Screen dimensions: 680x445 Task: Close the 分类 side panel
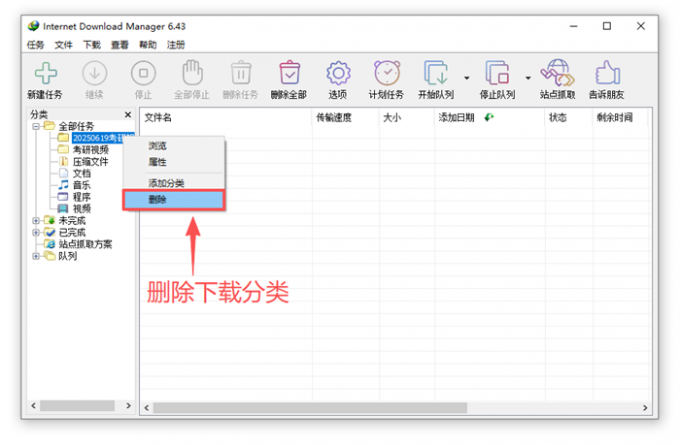coord(128,115)
